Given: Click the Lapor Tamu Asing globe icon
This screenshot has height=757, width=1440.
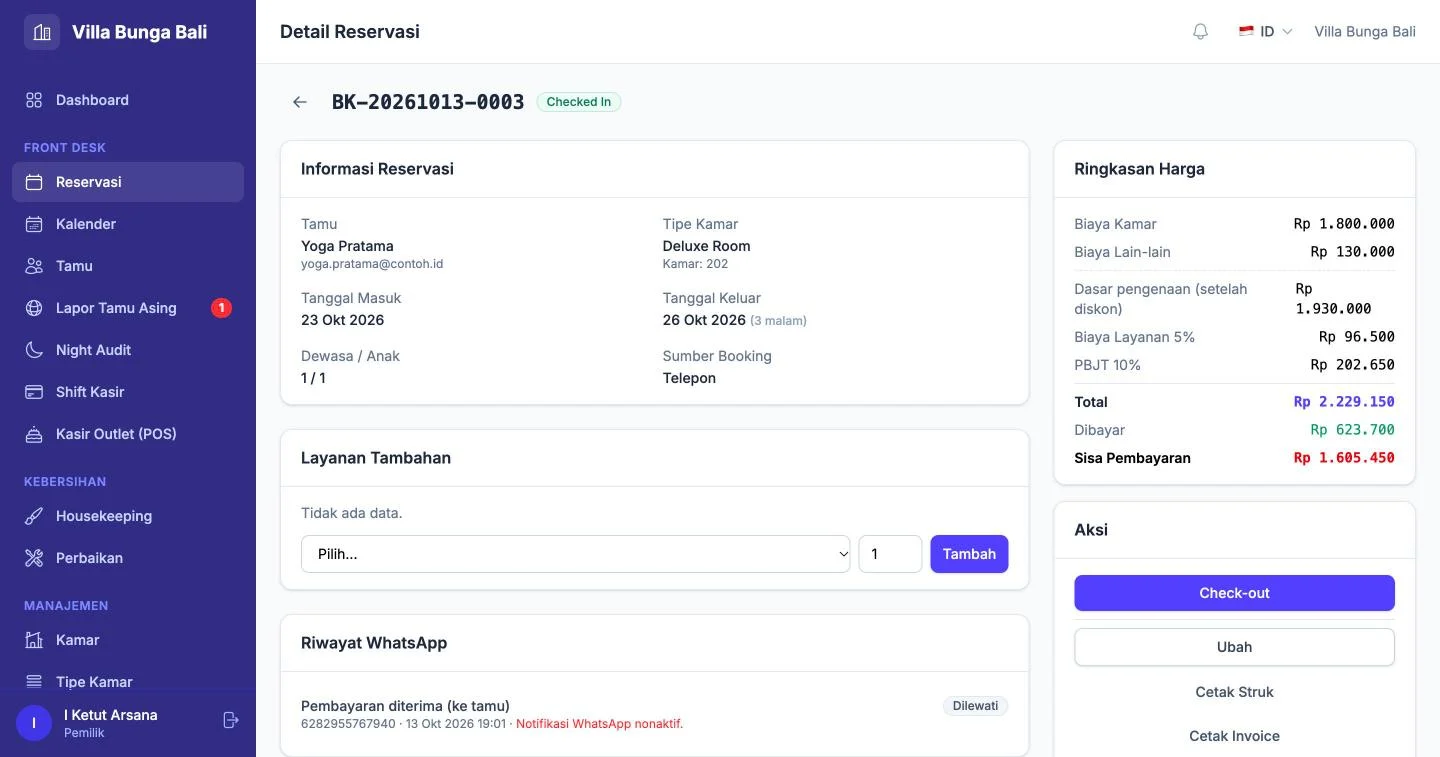Looking at the screenshot, I should coord(34,308).
